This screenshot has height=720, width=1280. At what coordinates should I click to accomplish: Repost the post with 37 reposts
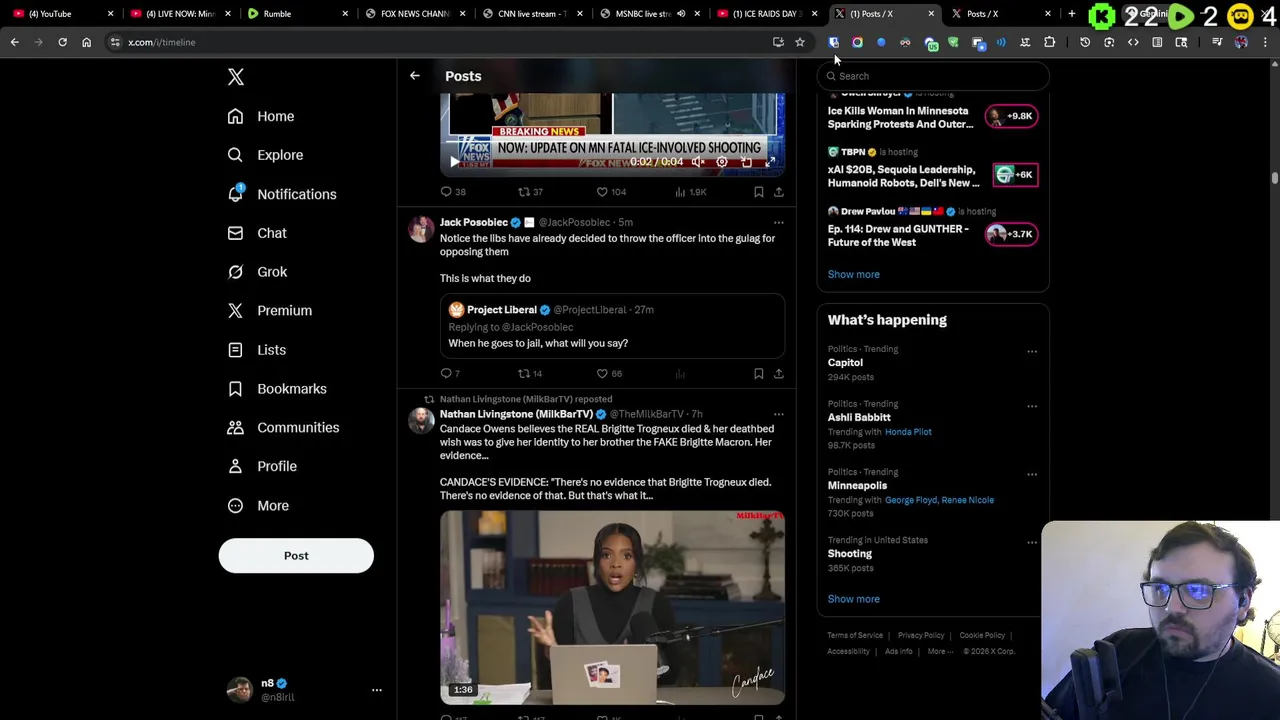pyautogui.click(x=530, y=192)
